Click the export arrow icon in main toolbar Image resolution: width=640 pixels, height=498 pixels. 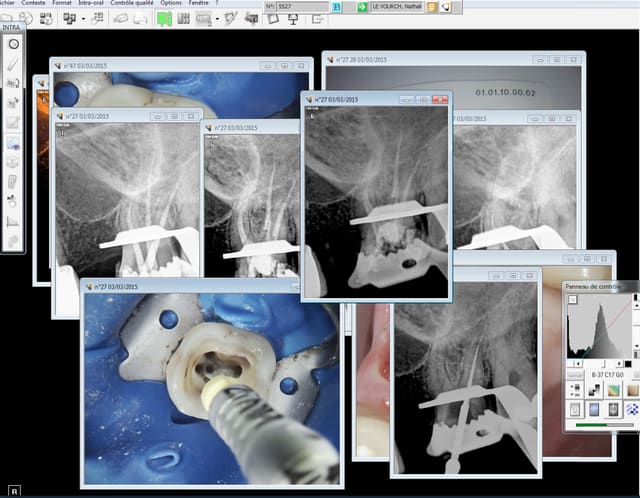pos(318,19)
